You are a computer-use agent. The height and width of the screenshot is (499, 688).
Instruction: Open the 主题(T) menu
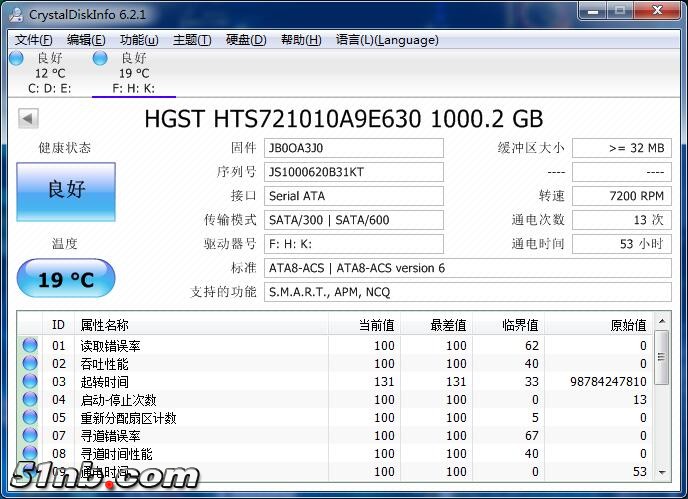pos(192,40)
